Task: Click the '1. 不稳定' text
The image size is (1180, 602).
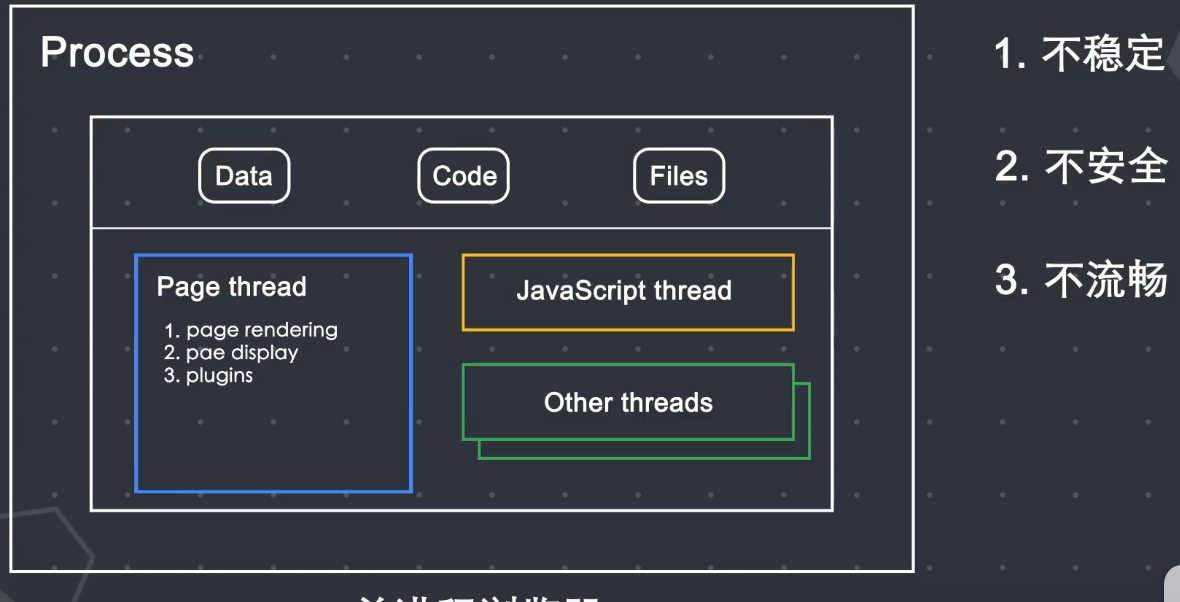Action: point(1080,54)
